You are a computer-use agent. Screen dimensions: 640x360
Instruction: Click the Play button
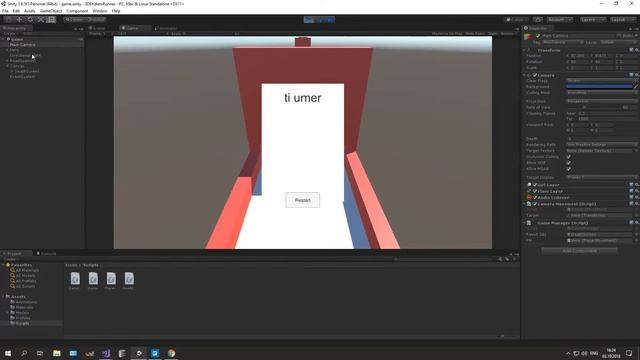(x=309, y=19)
